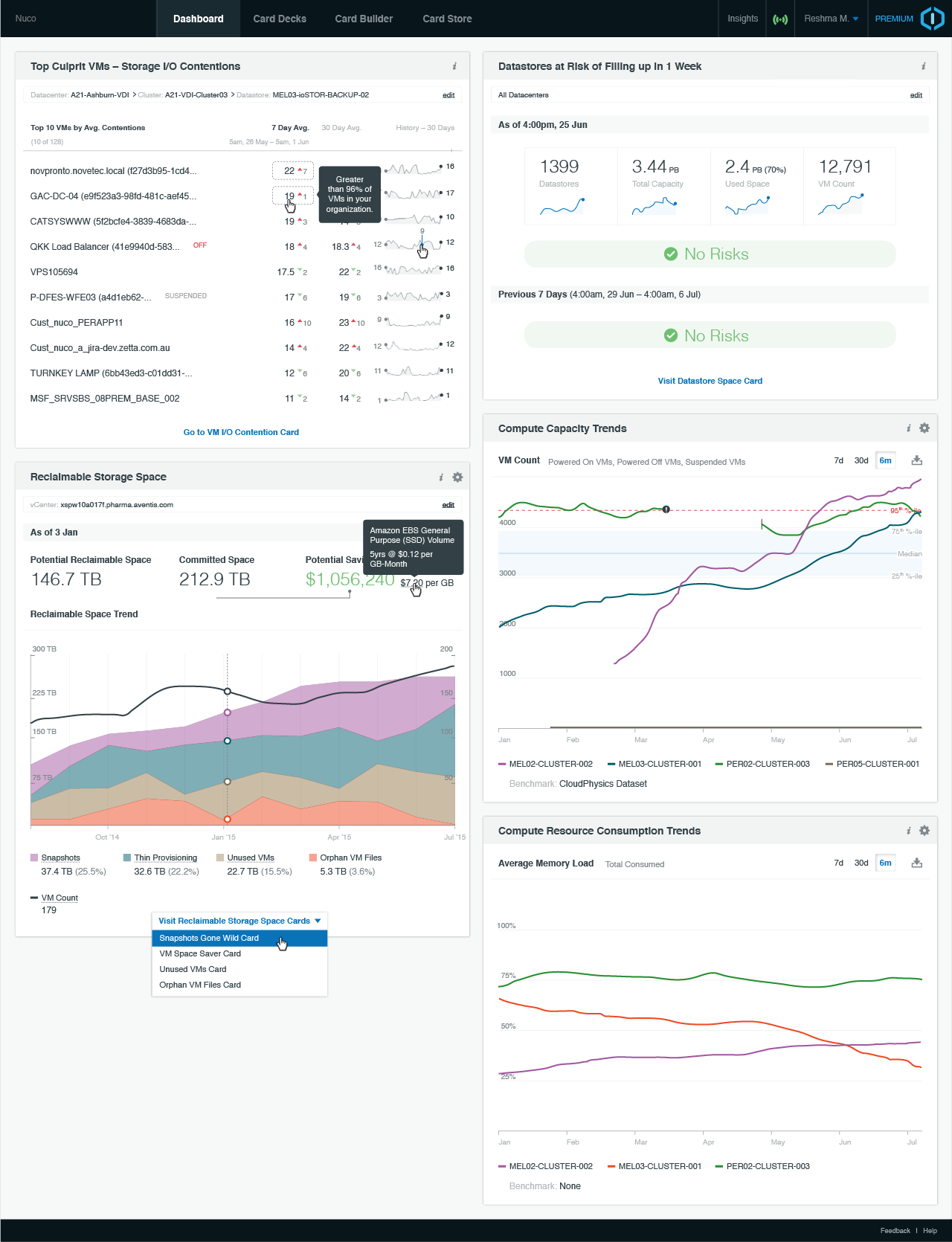Click the Datastores count sparkline
This screenshot has width=952, height=1242.
(562, 206)
